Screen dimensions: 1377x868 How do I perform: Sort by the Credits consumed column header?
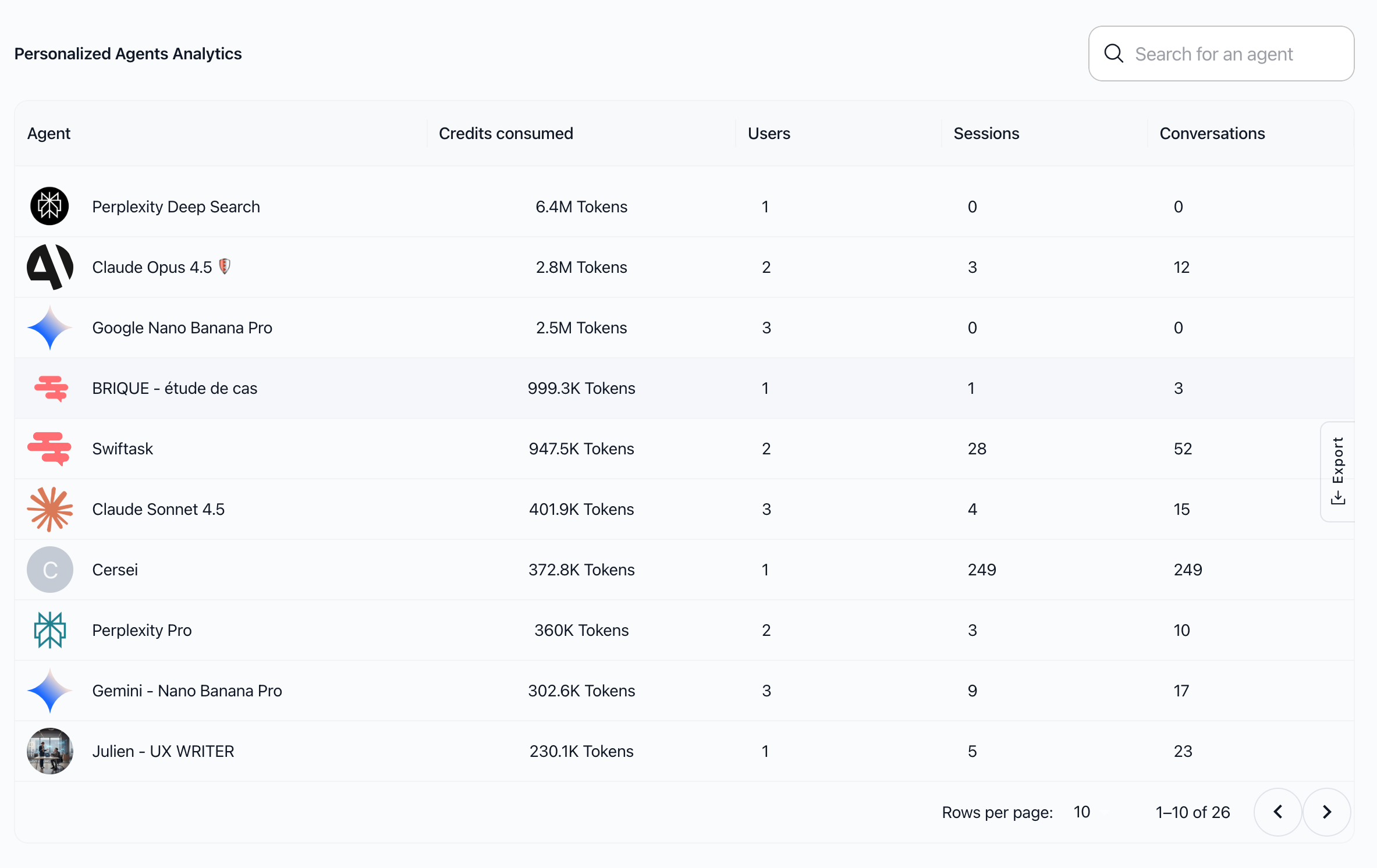click(506, 133)
